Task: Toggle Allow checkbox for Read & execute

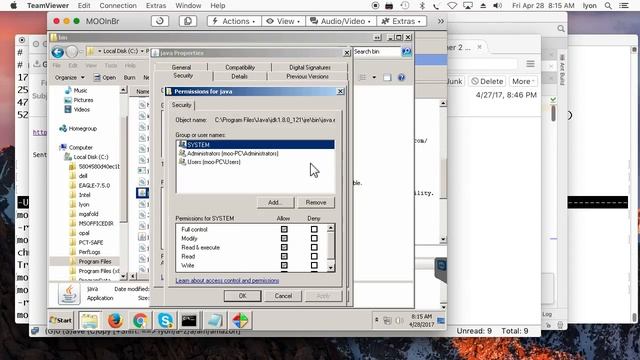Action: click(x=284, y=247)
